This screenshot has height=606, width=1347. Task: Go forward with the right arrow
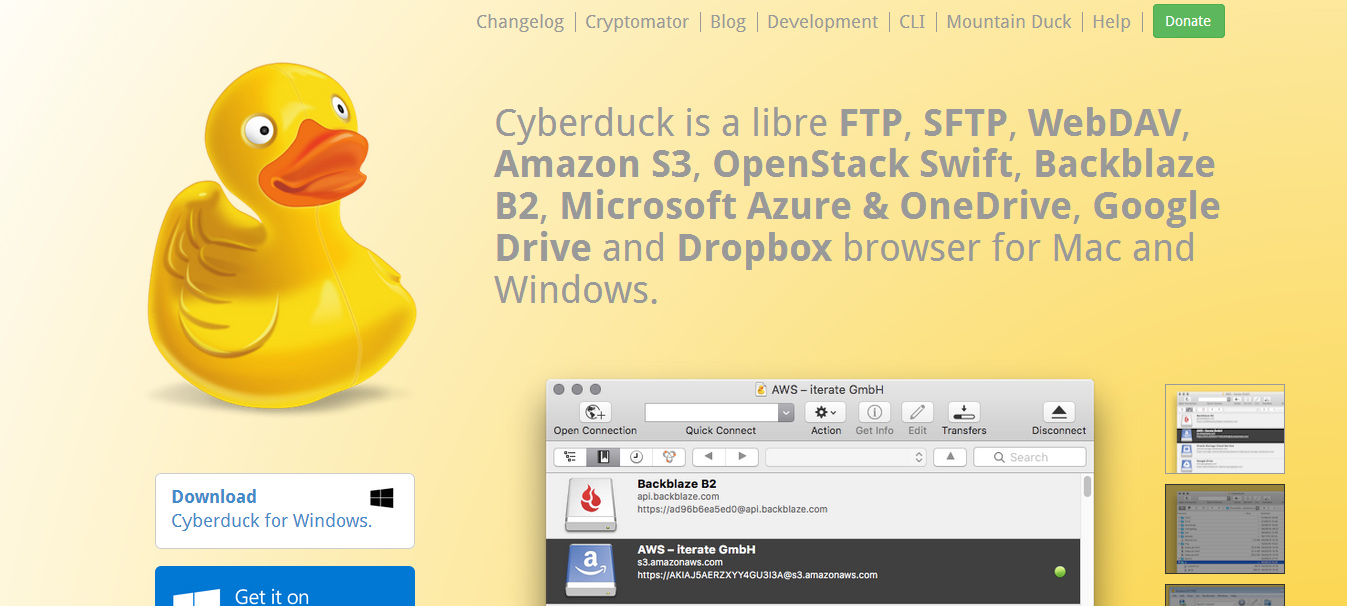point(741,457)
